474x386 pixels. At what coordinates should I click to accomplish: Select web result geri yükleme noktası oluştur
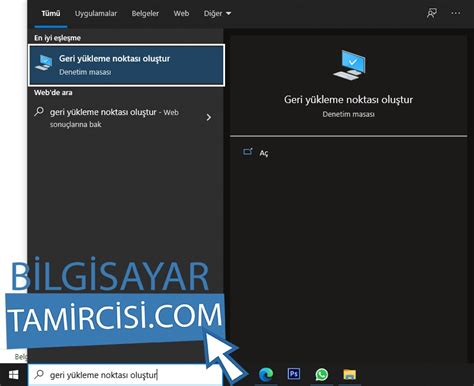114,118
